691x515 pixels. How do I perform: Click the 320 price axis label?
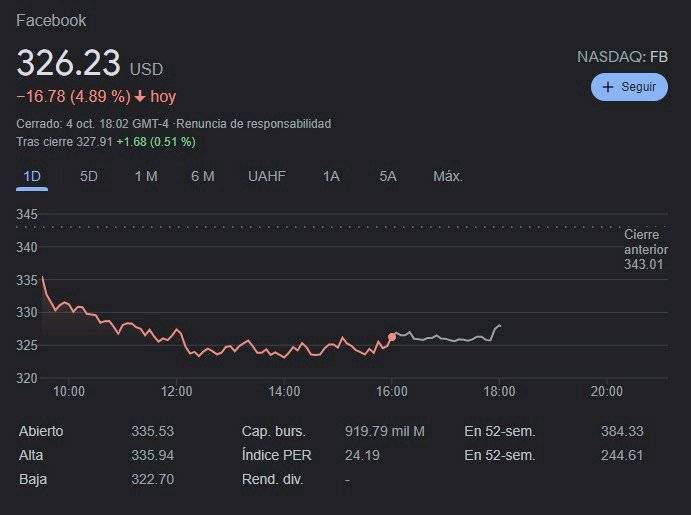coord(27,378)
